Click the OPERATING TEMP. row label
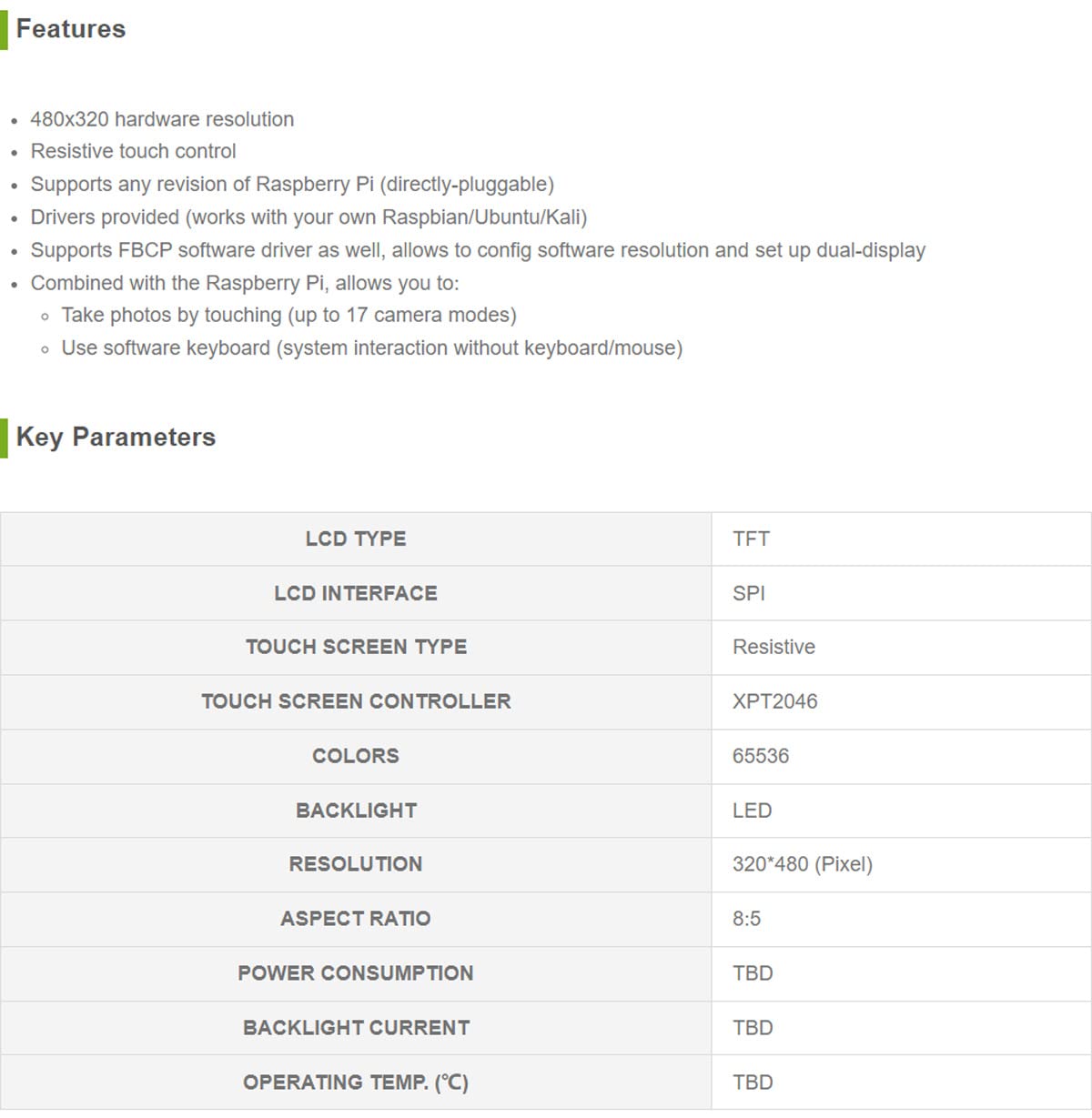The height and width of the screenshot is (1118, 1092). click(x=356, y=1083)
